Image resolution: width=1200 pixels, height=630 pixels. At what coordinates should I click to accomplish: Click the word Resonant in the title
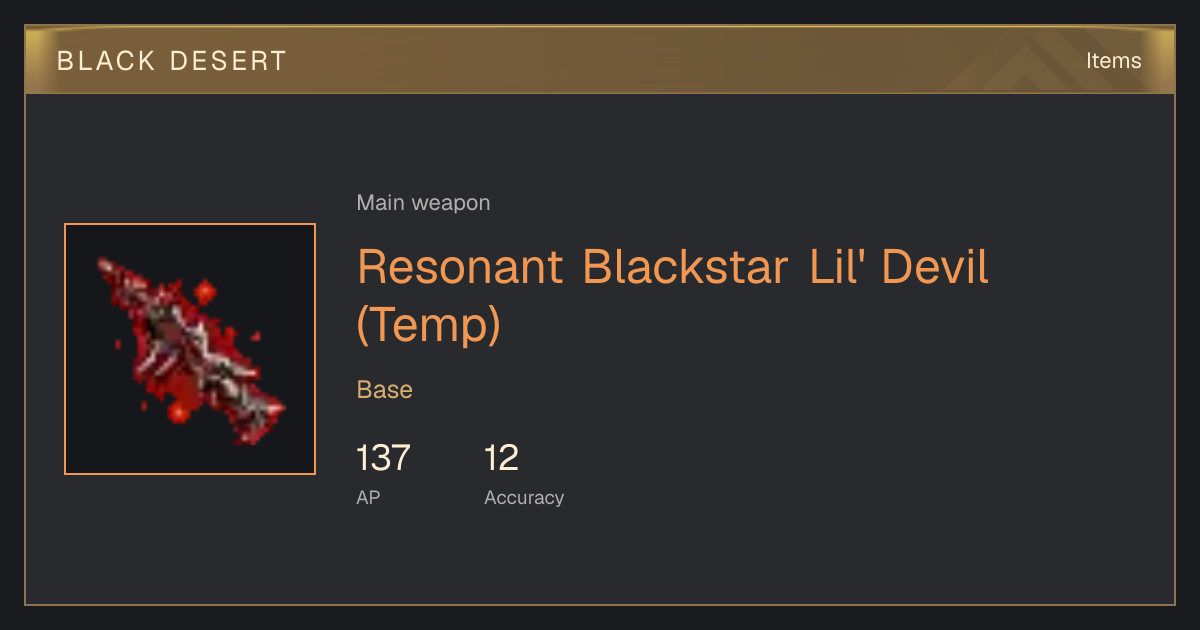(x=459, y=267)
